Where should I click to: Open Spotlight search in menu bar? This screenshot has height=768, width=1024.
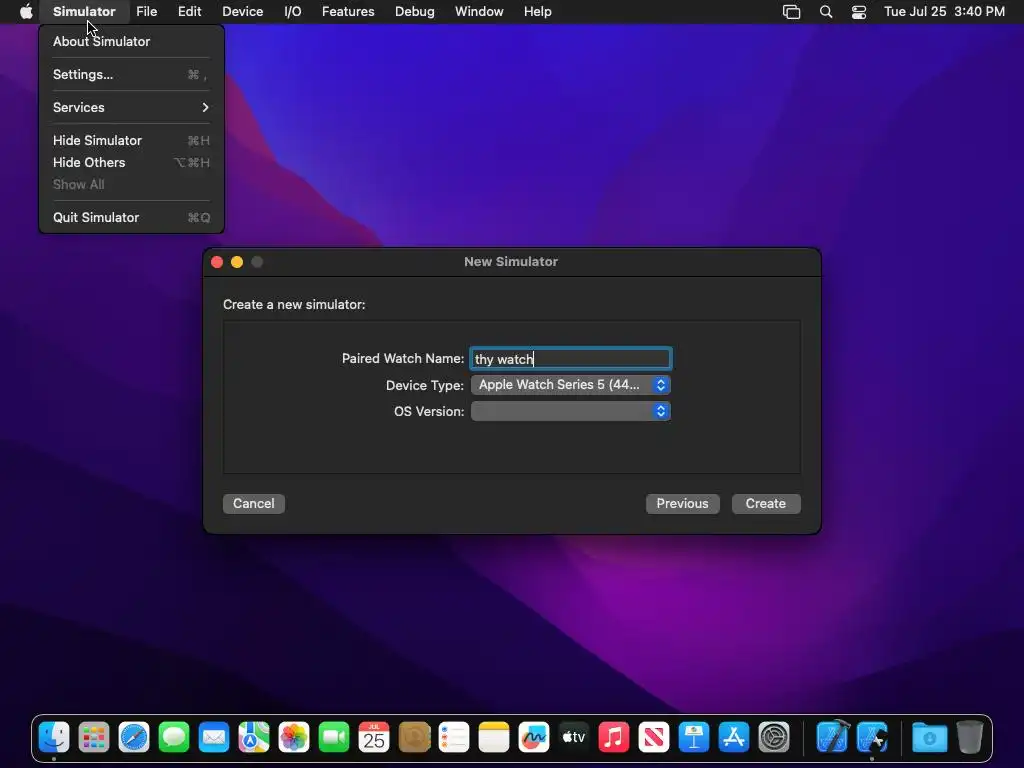pos(825,12)
